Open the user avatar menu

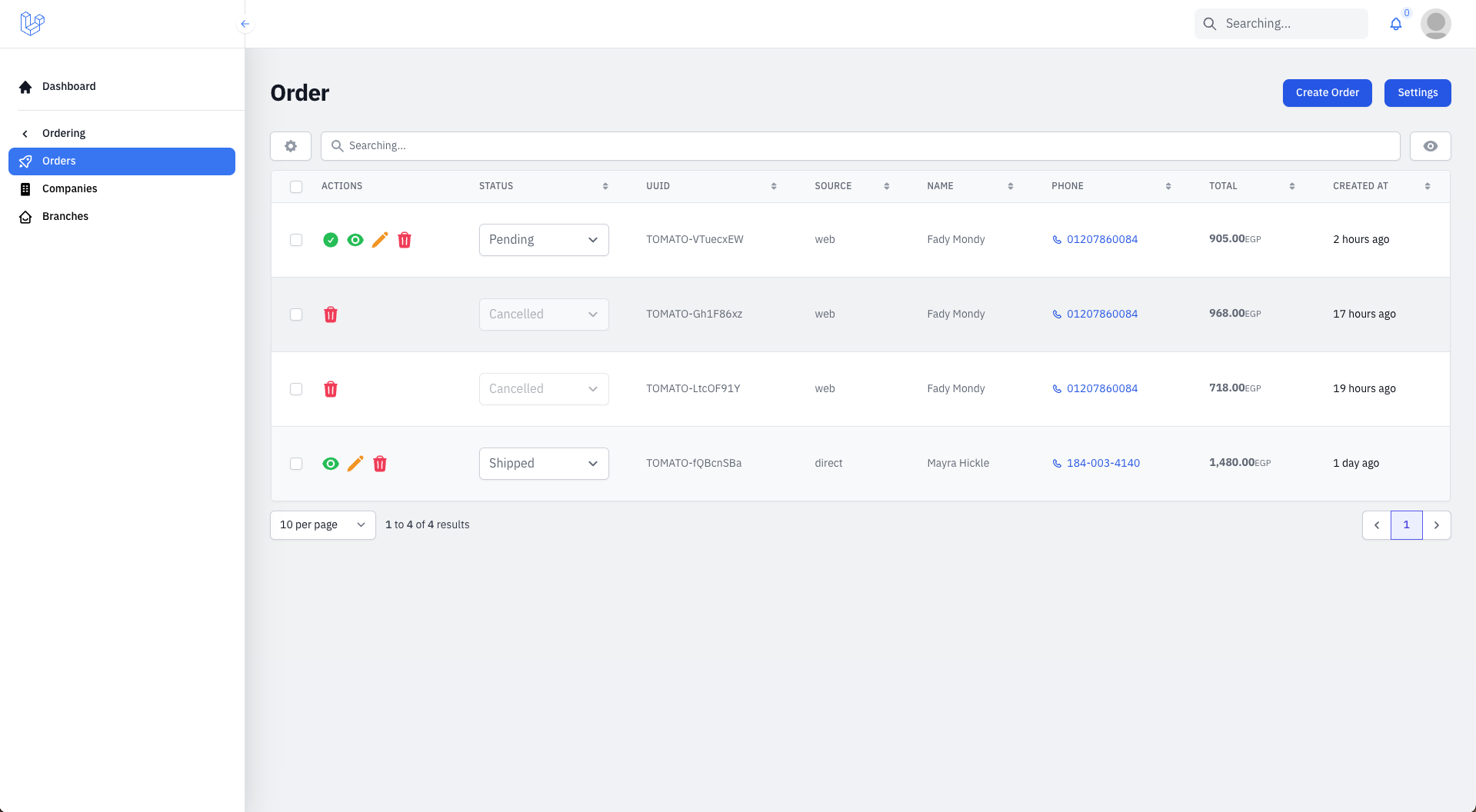tap(1435, 24)
